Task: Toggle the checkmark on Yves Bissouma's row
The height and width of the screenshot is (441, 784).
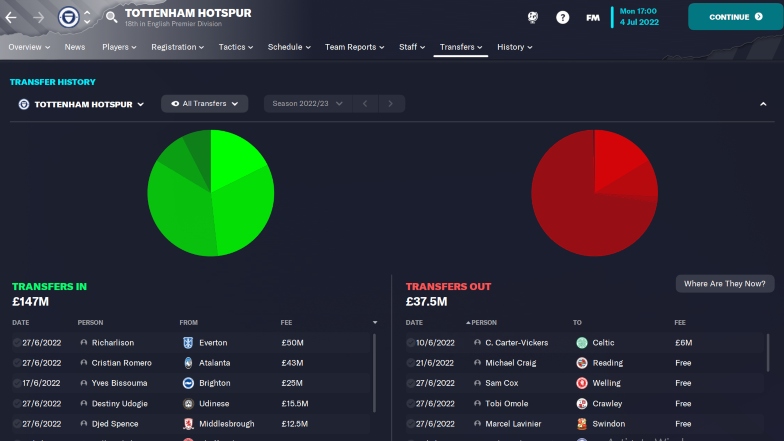Action: (x=16, y=383)
